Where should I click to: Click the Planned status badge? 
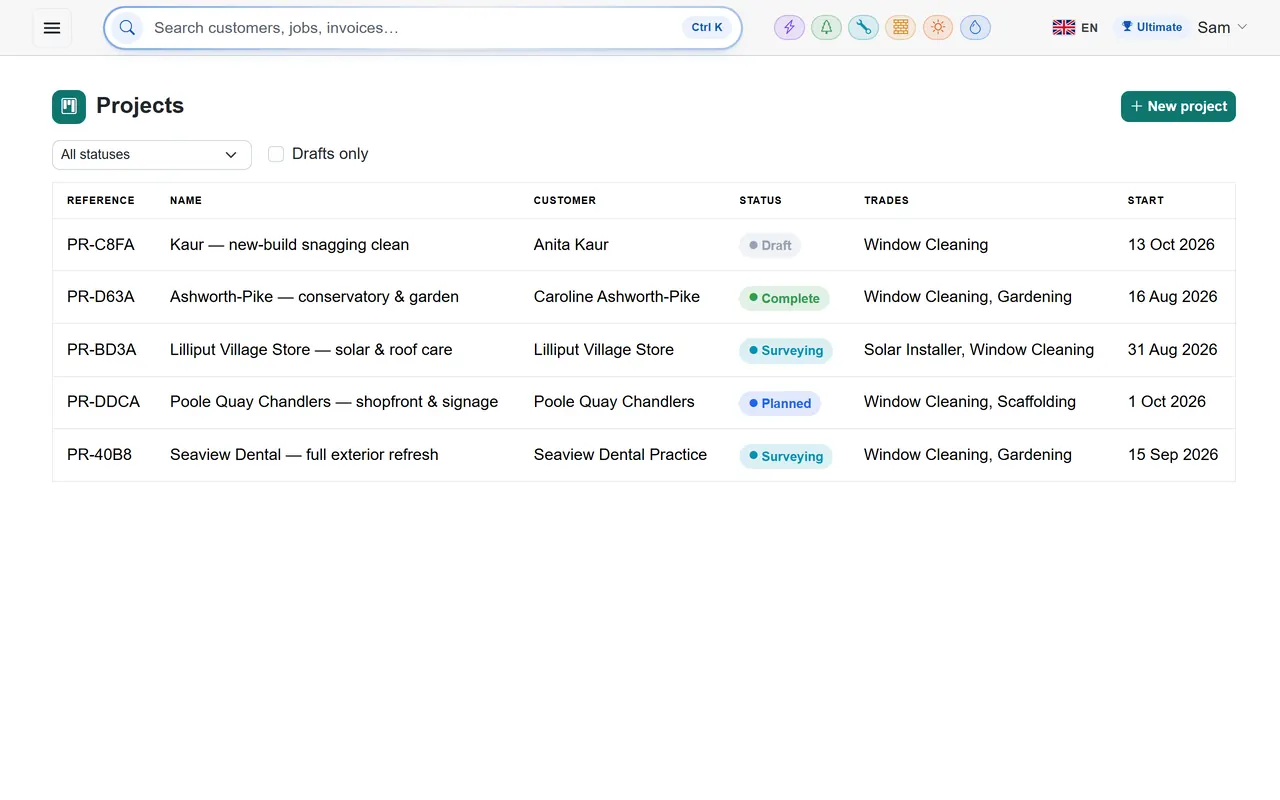pyautogui.click(x=780, y=403)
